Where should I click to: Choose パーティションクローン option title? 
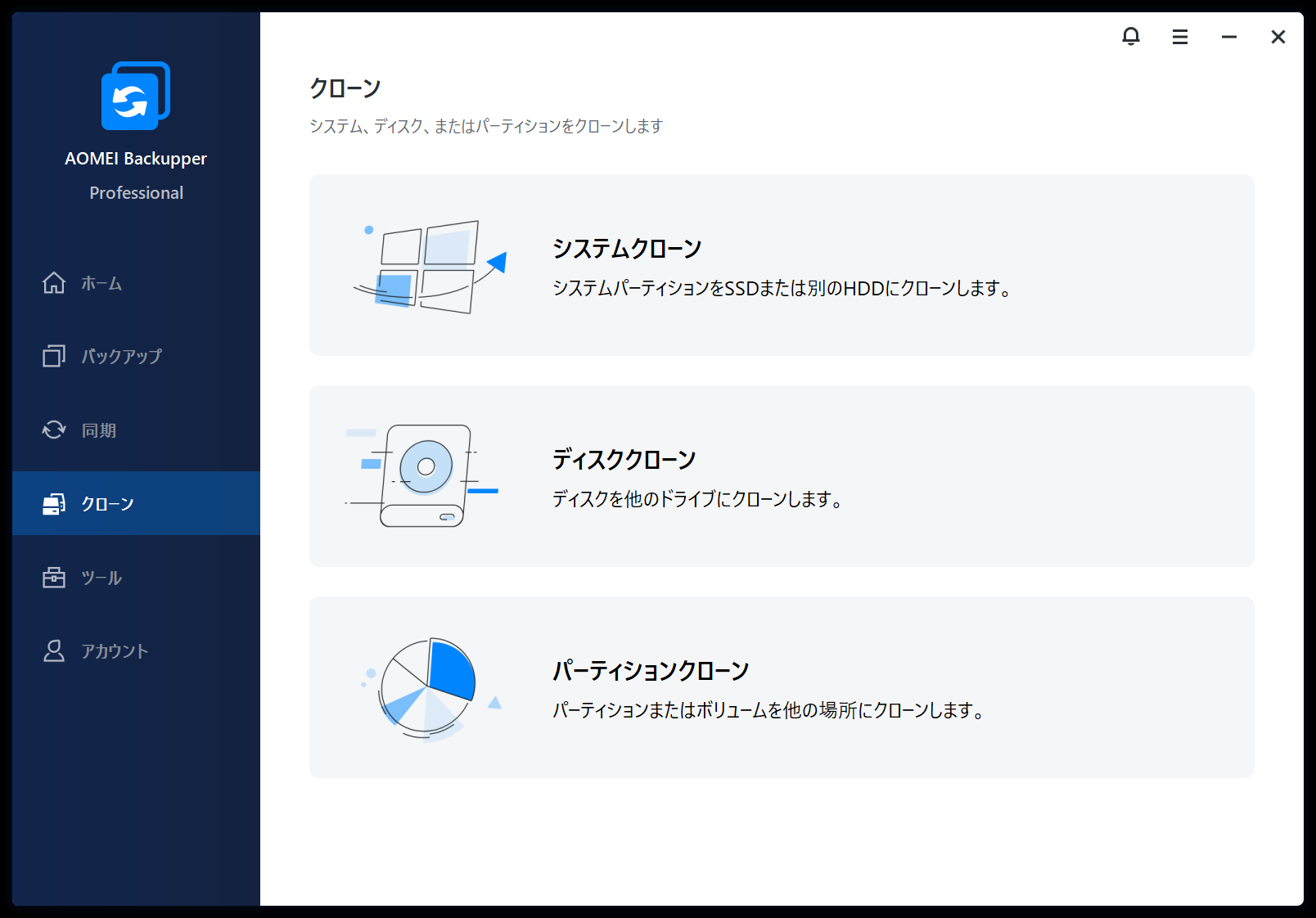click(651, 671)
